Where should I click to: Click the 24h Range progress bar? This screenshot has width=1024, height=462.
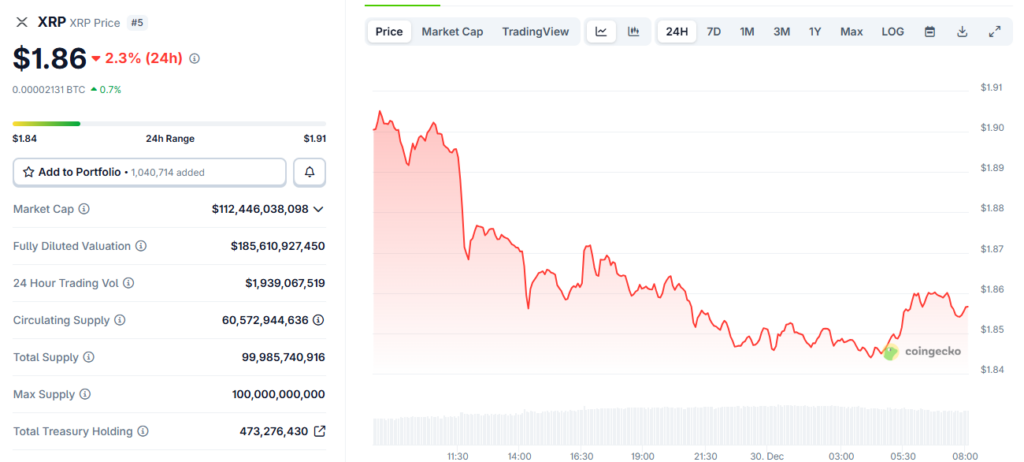[169, 124]
